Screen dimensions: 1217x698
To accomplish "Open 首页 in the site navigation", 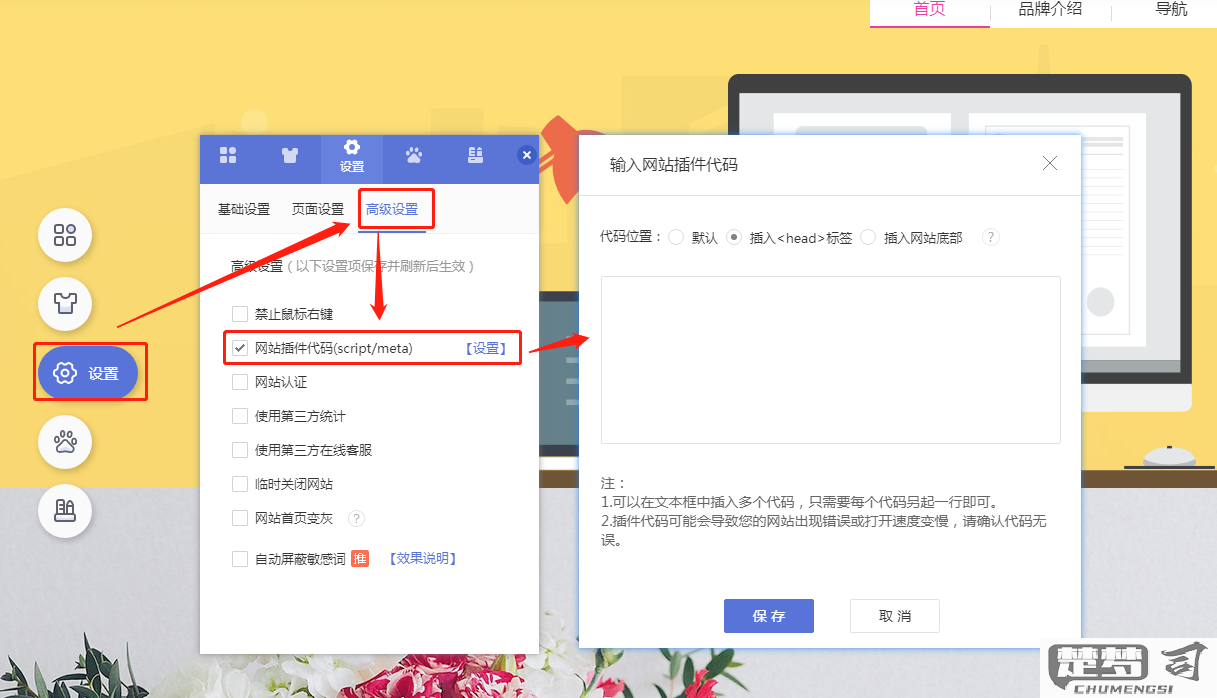I will tap(930, 10).
